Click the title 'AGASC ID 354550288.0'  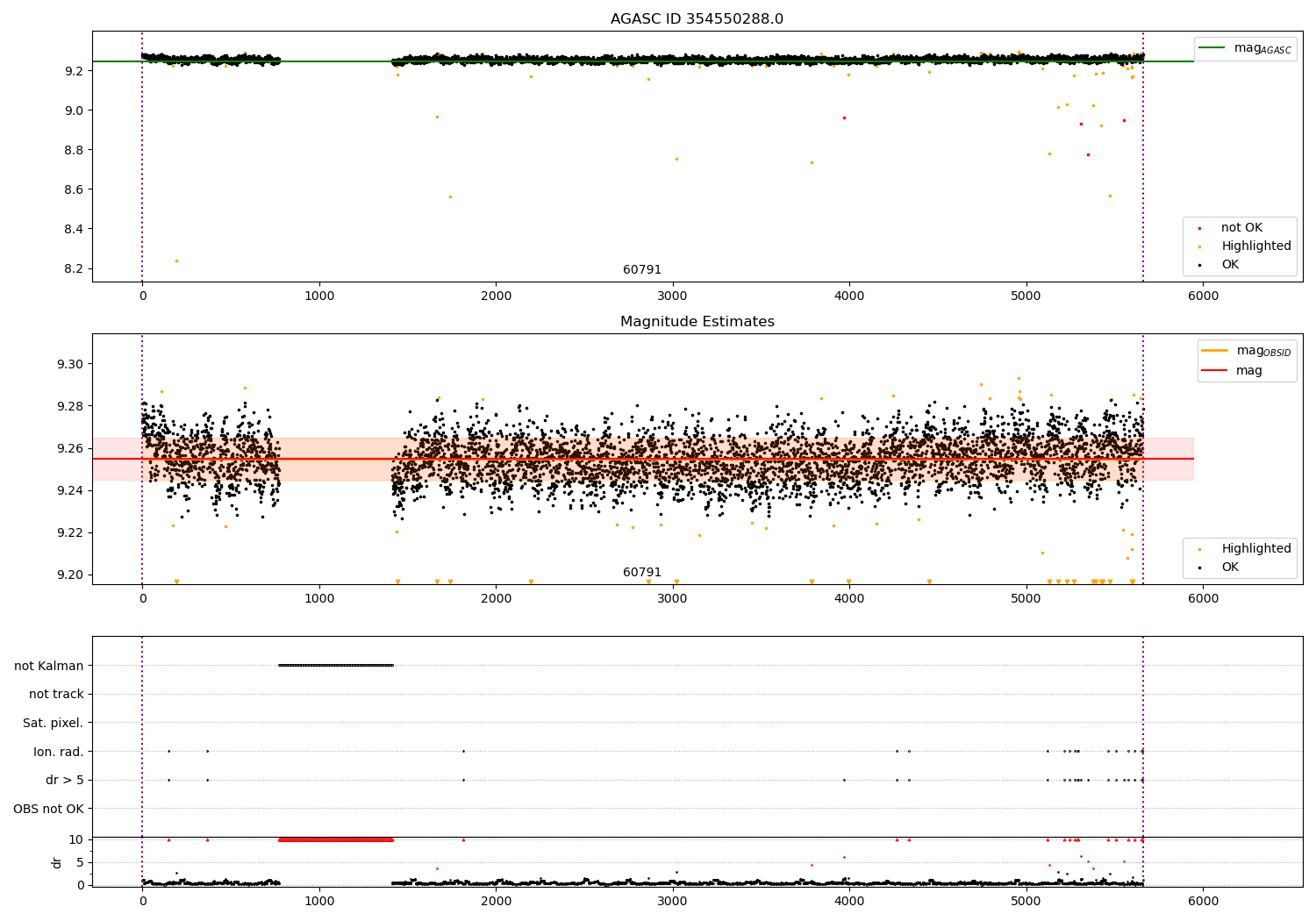click(697, 19)
